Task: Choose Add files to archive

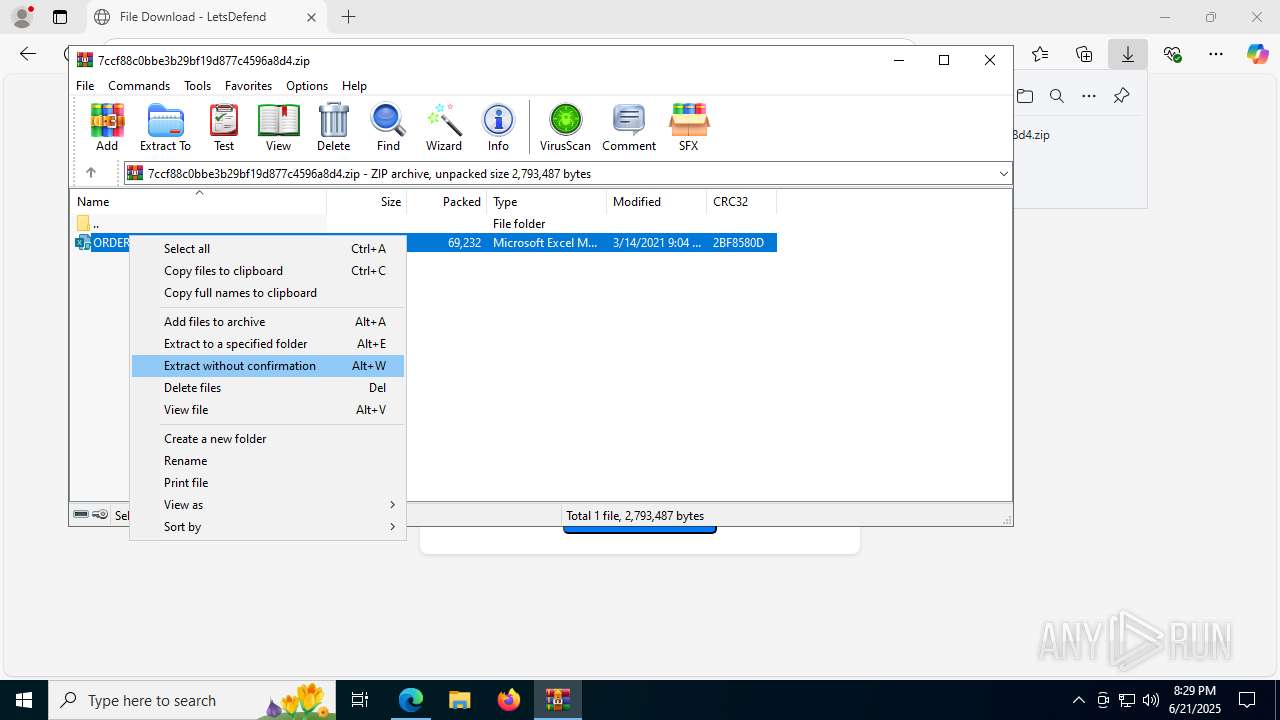Action: click(x=268, y=322)
